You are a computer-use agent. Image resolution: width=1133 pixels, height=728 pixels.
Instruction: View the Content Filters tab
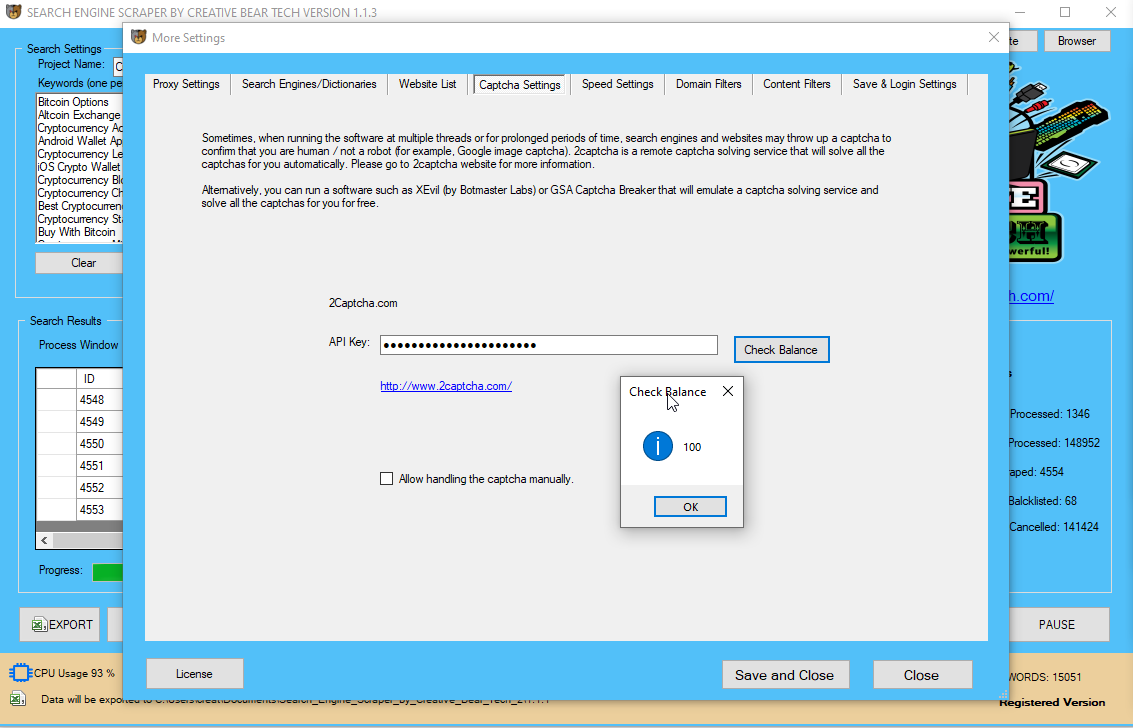[x=796, y=84]
